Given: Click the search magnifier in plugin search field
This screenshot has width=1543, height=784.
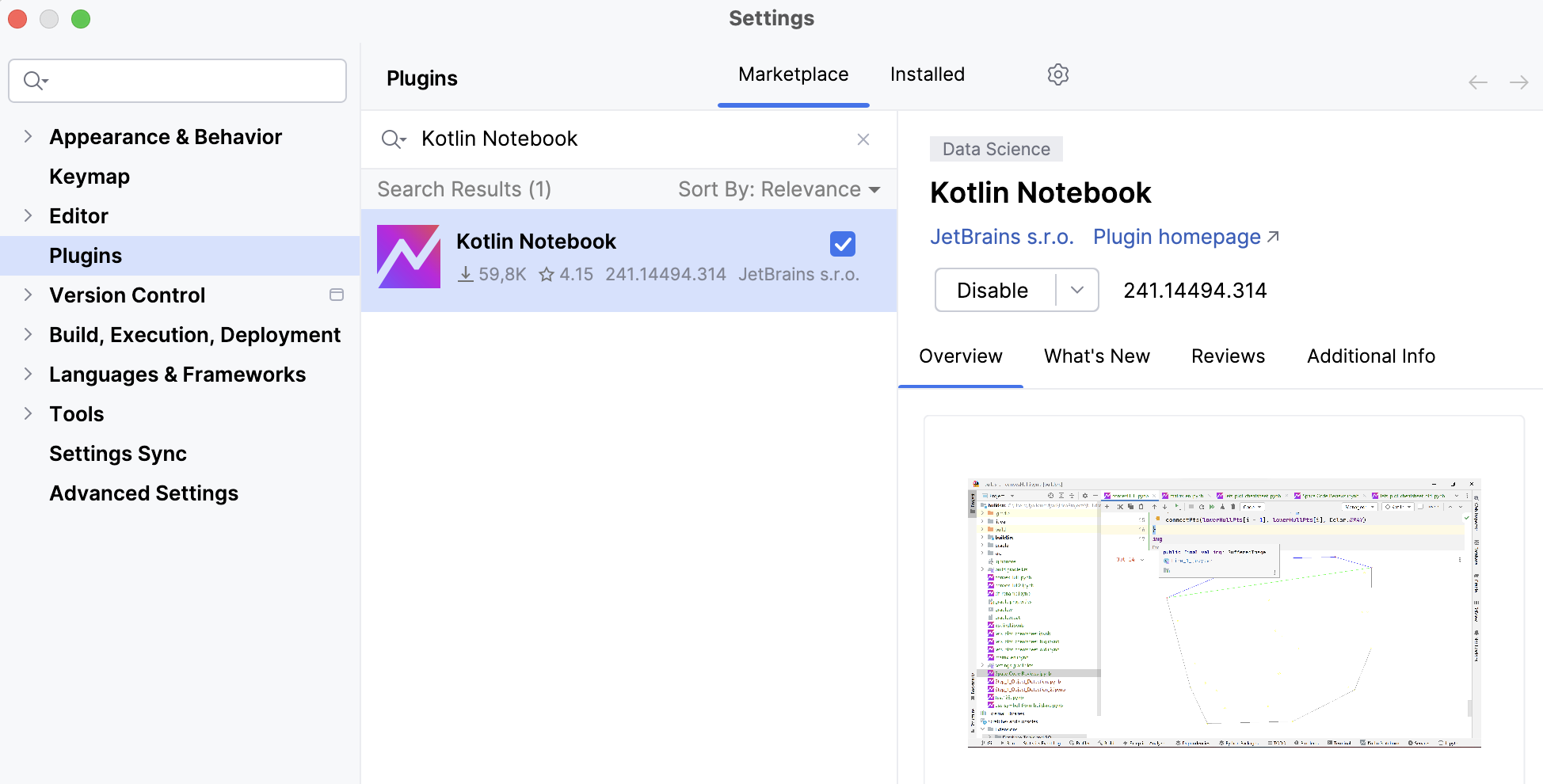Looking at the screenshot, I should [x=394, y=139].
